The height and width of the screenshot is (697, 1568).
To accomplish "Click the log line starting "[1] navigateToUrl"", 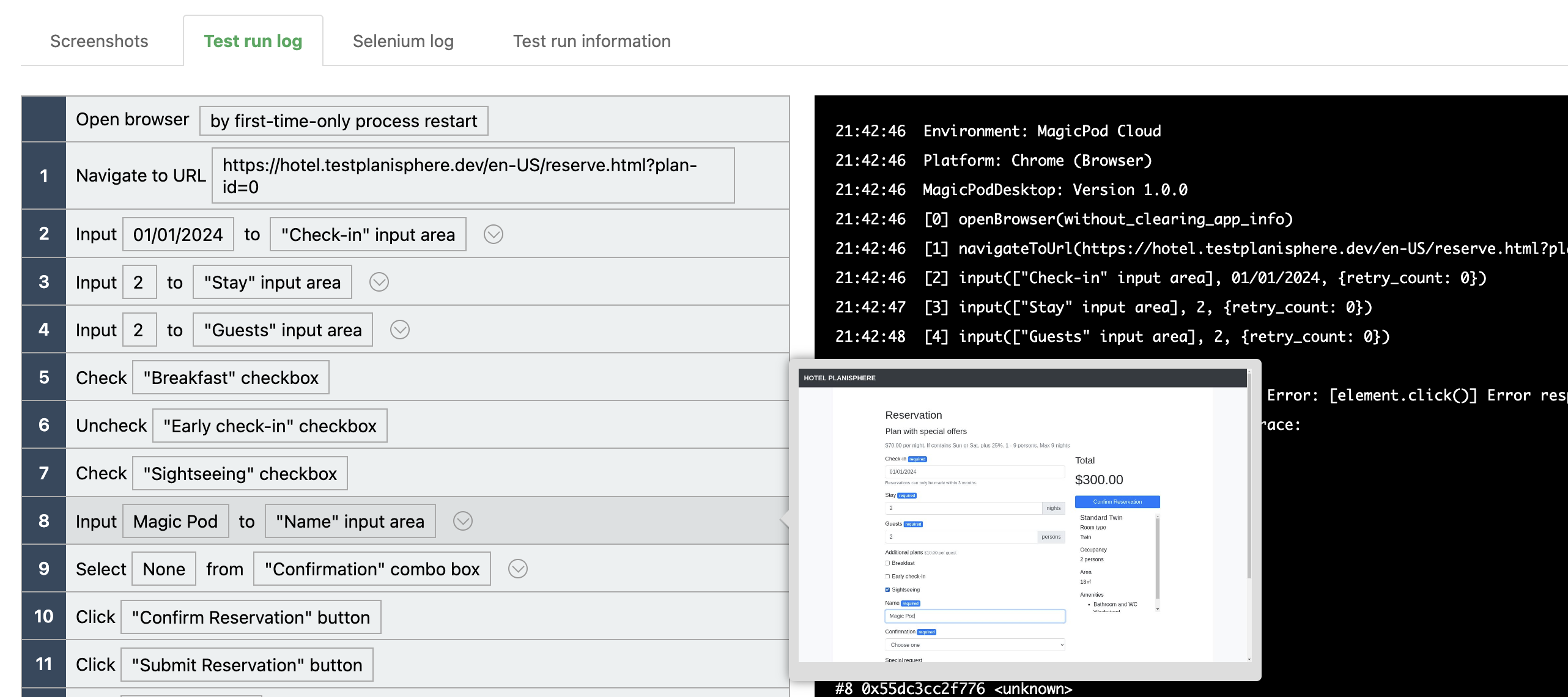I will 1201,248.
